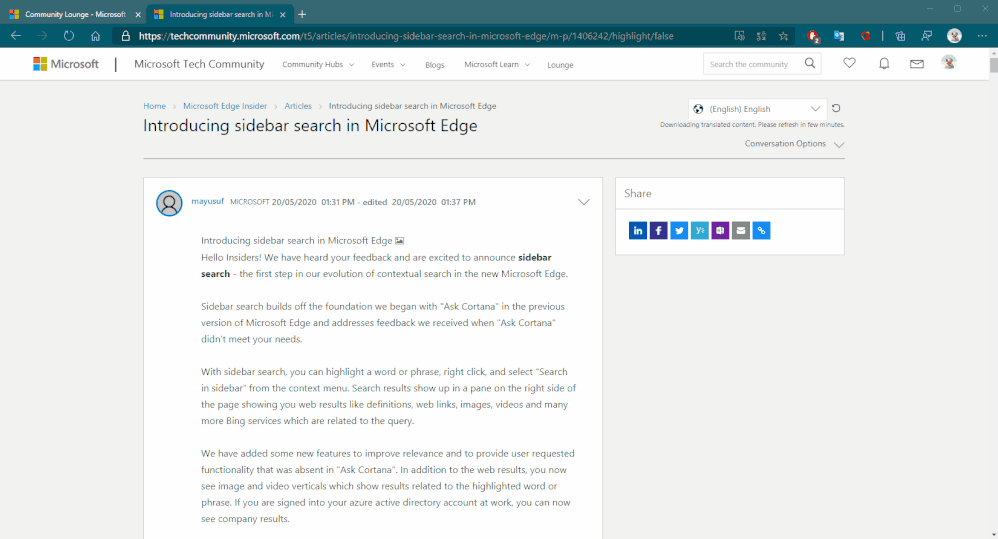The width and height of the screenshot is (998, 539).
Task: Click the Microsoft Tech Community title link
Action: (199, 64)
